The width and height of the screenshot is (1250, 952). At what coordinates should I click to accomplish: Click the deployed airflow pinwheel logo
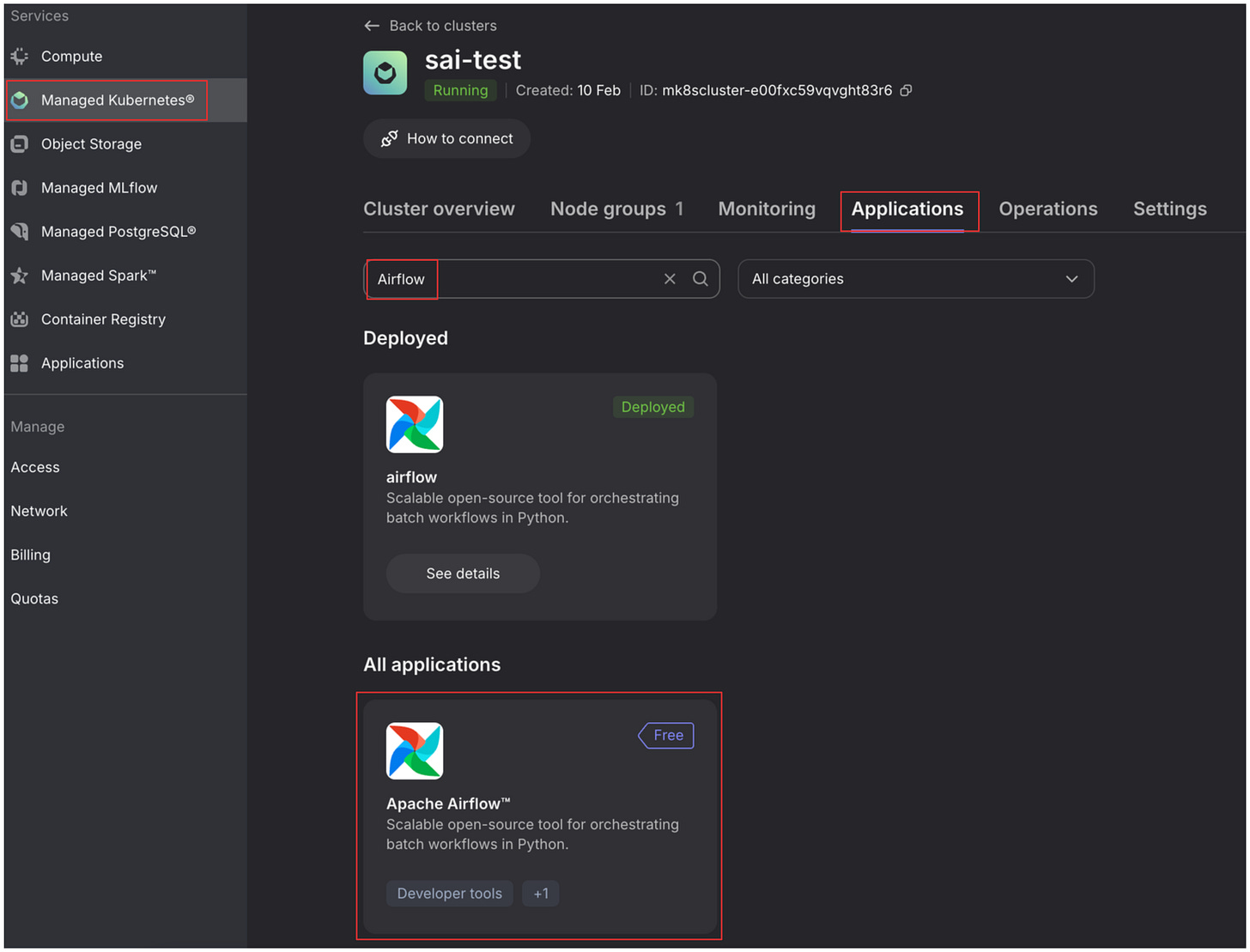[415, 424]
